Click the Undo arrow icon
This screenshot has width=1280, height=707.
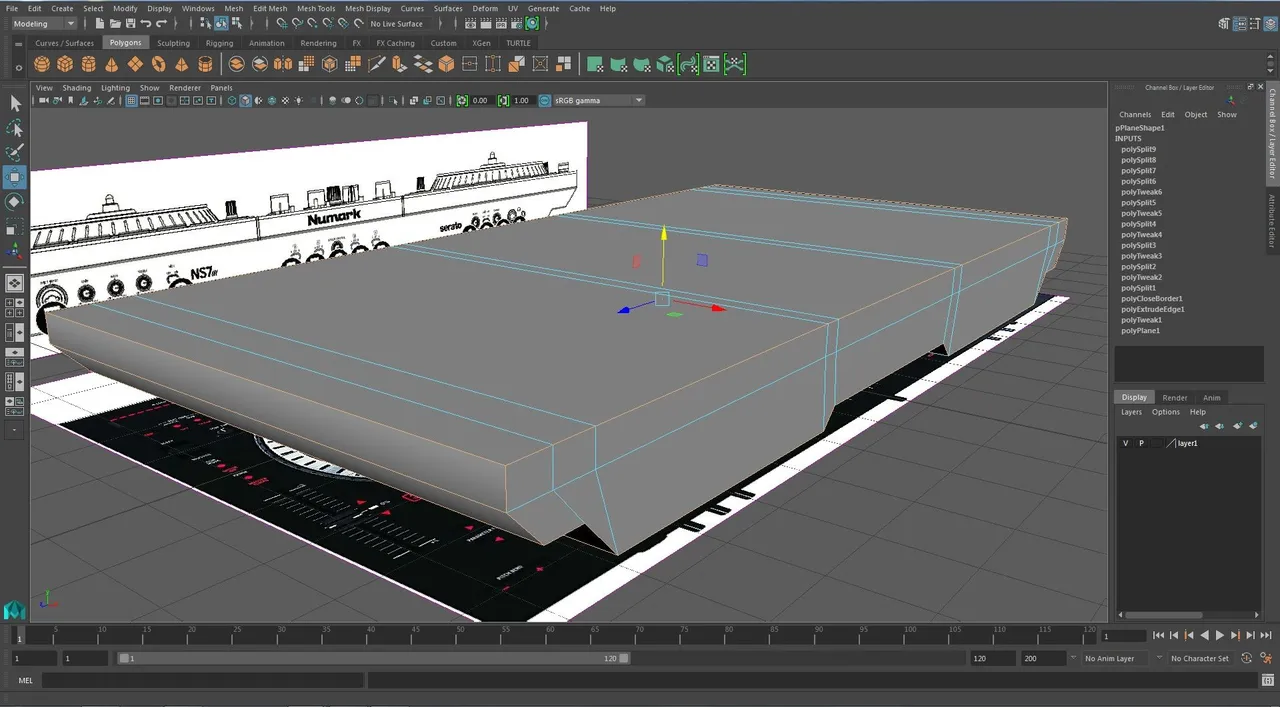click(146, 23)
